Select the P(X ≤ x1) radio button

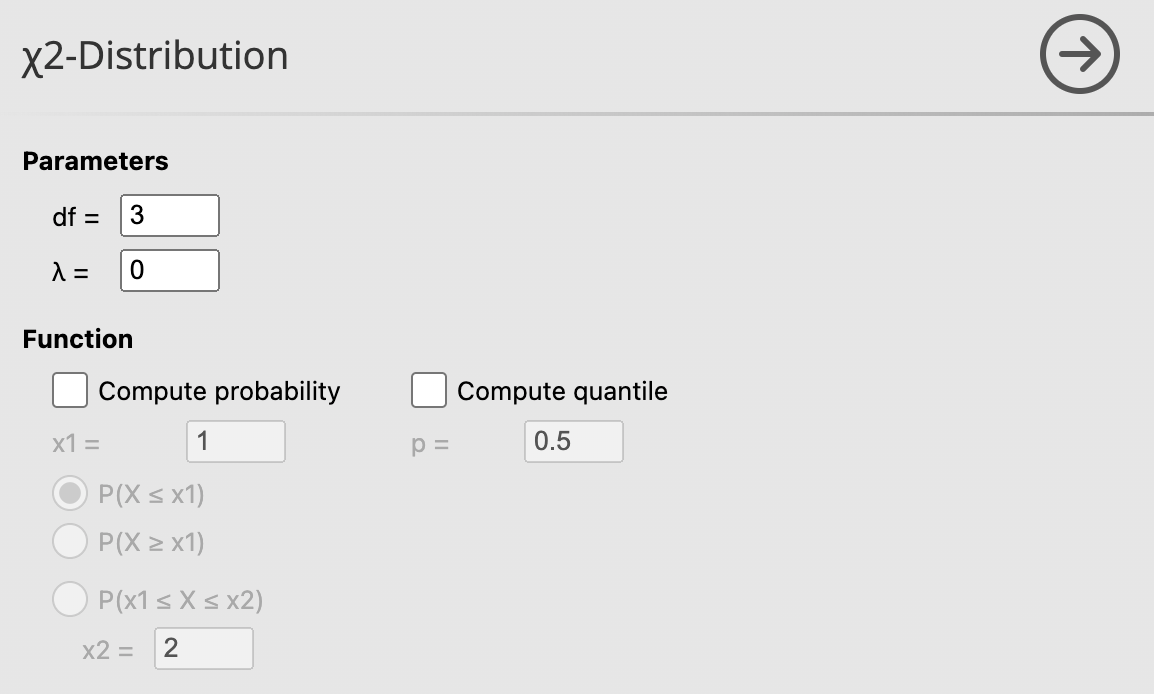(70, 494)
